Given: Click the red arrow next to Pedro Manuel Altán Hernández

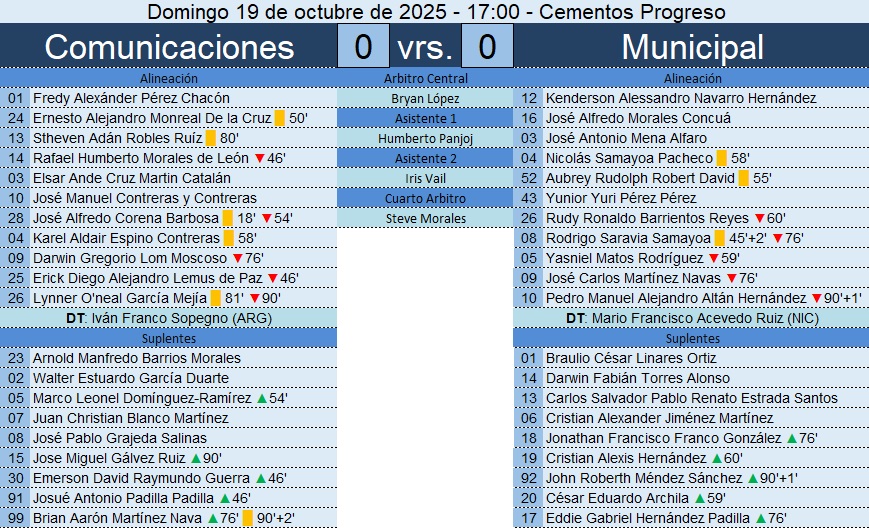Looking at the screenshot, I should tap(815, 298).
